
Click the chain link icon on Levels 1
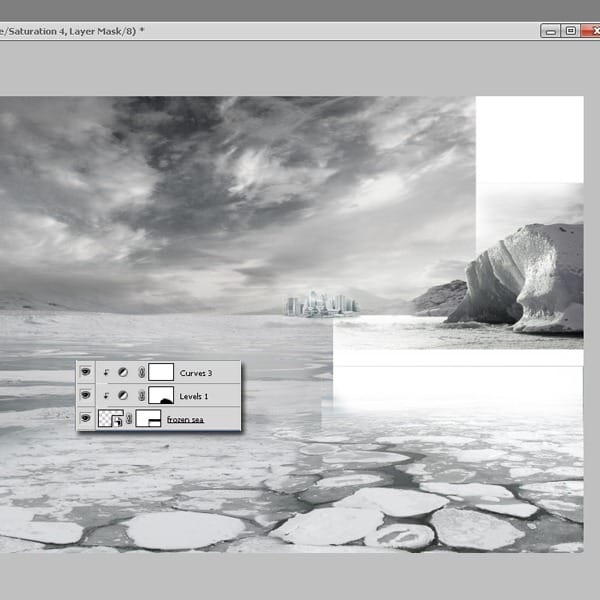coord(140,396)
